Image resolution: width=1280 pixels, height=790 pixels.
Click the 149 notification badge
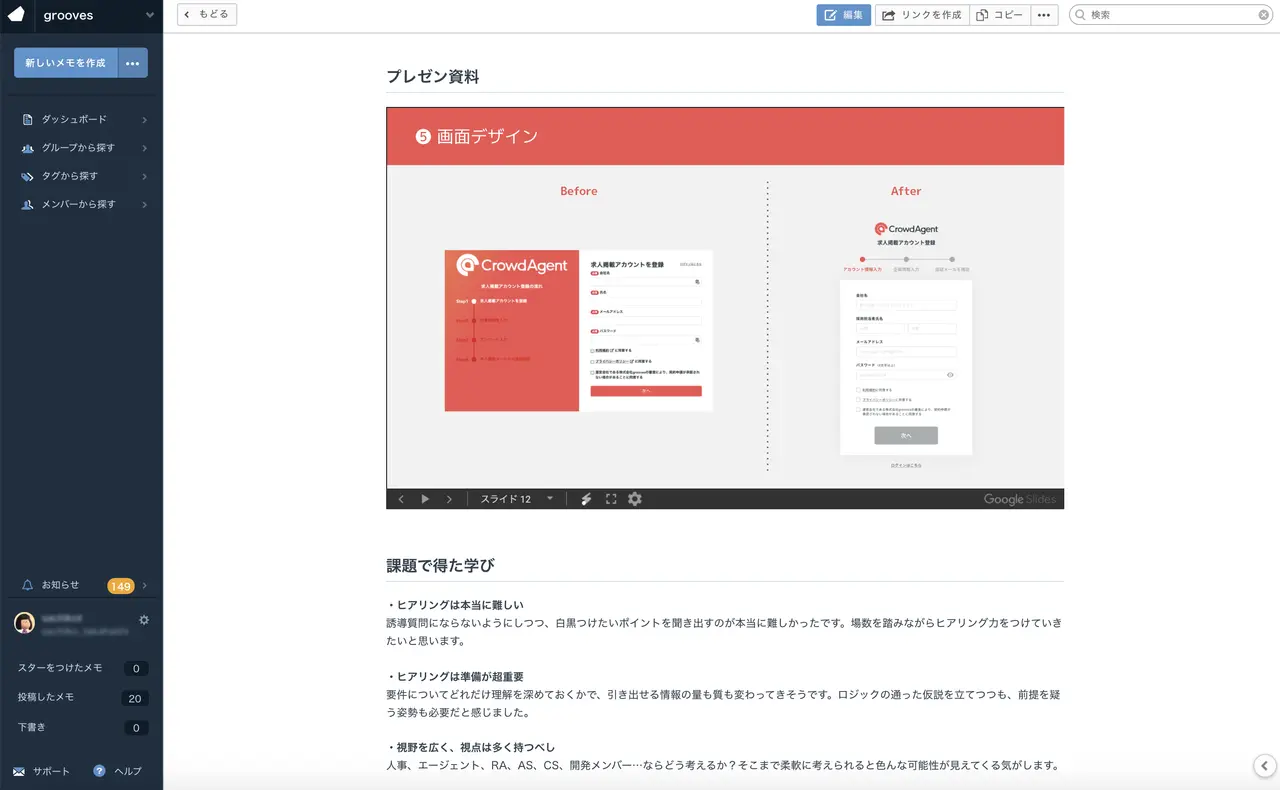[121, 586]
